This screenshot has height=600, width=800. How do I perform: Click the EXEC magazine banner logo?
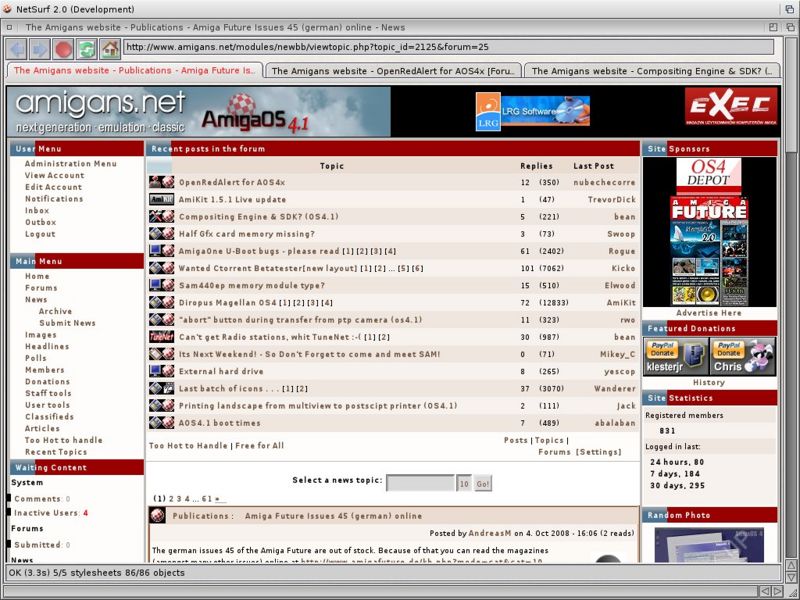coord(728,107)
